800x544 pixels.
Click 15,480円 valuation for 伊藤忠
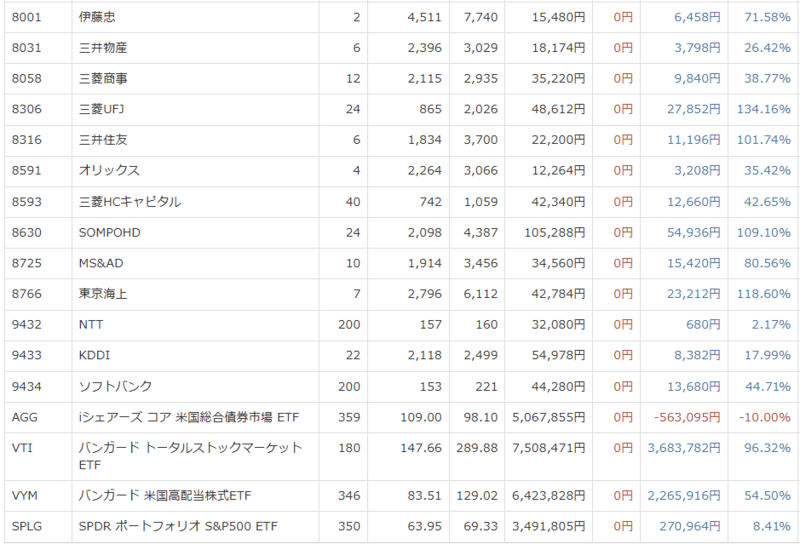(x=558, y=17)
